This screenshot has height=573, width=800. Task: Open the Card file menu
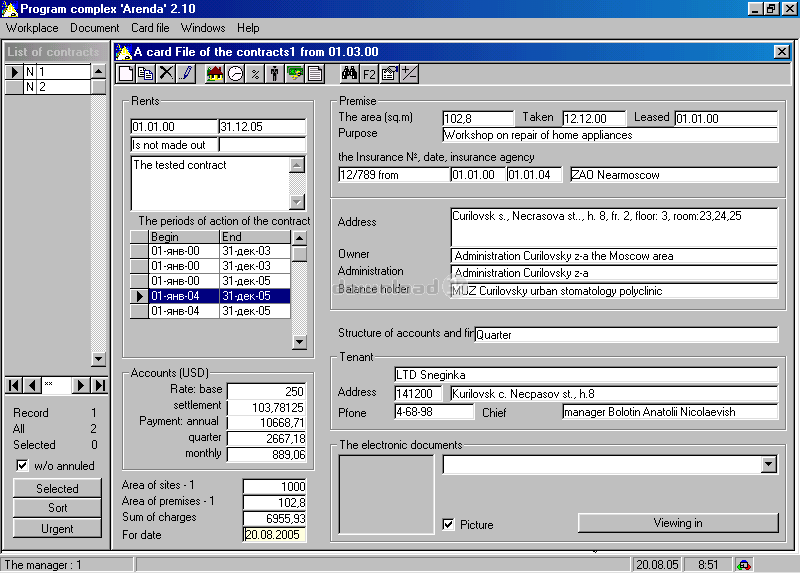click(150, 28)
